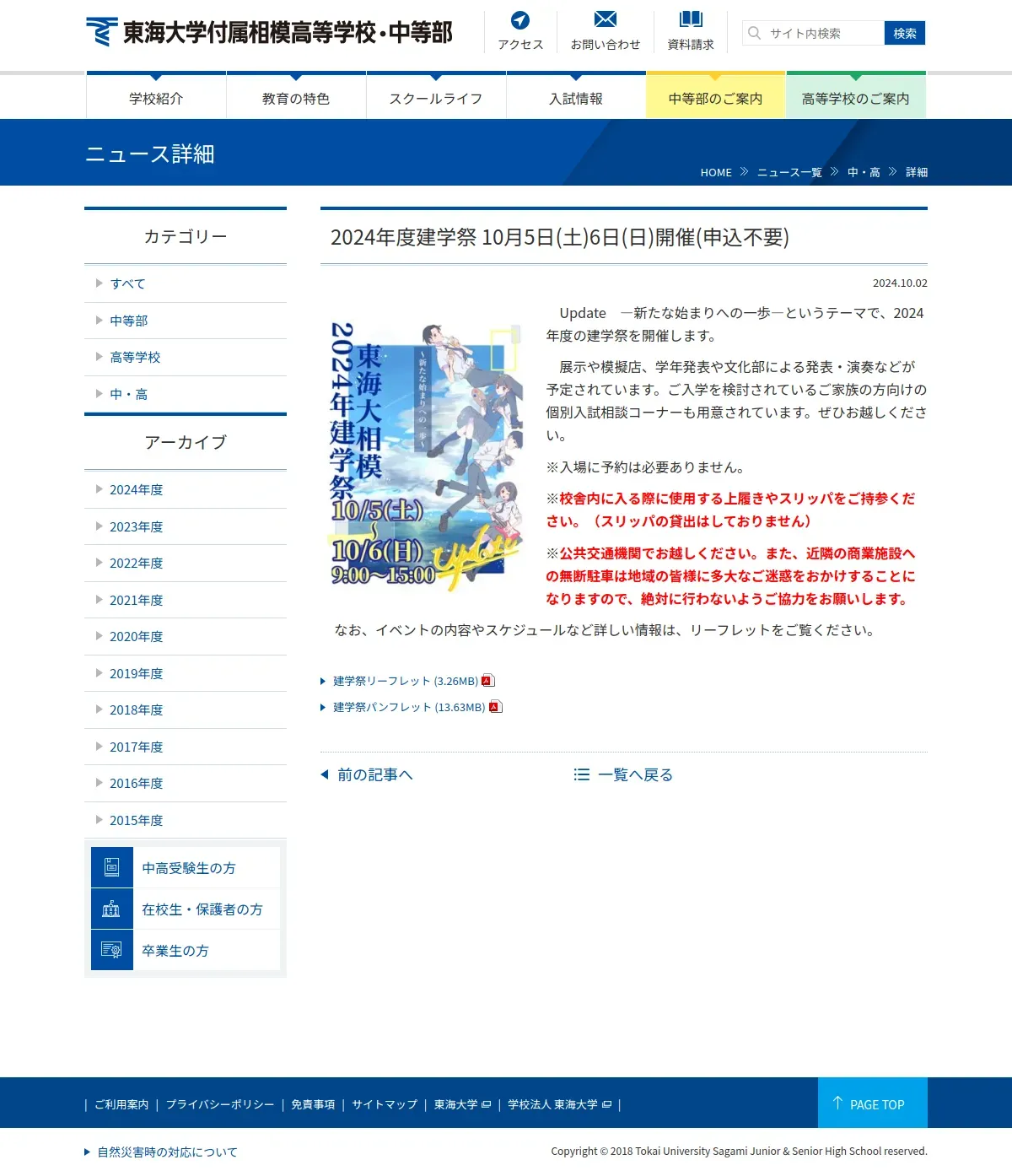Screen dimensions: 1012x1176
Task: Open プライバシーポリシー in footer
Action: (x=220, y=1104)
